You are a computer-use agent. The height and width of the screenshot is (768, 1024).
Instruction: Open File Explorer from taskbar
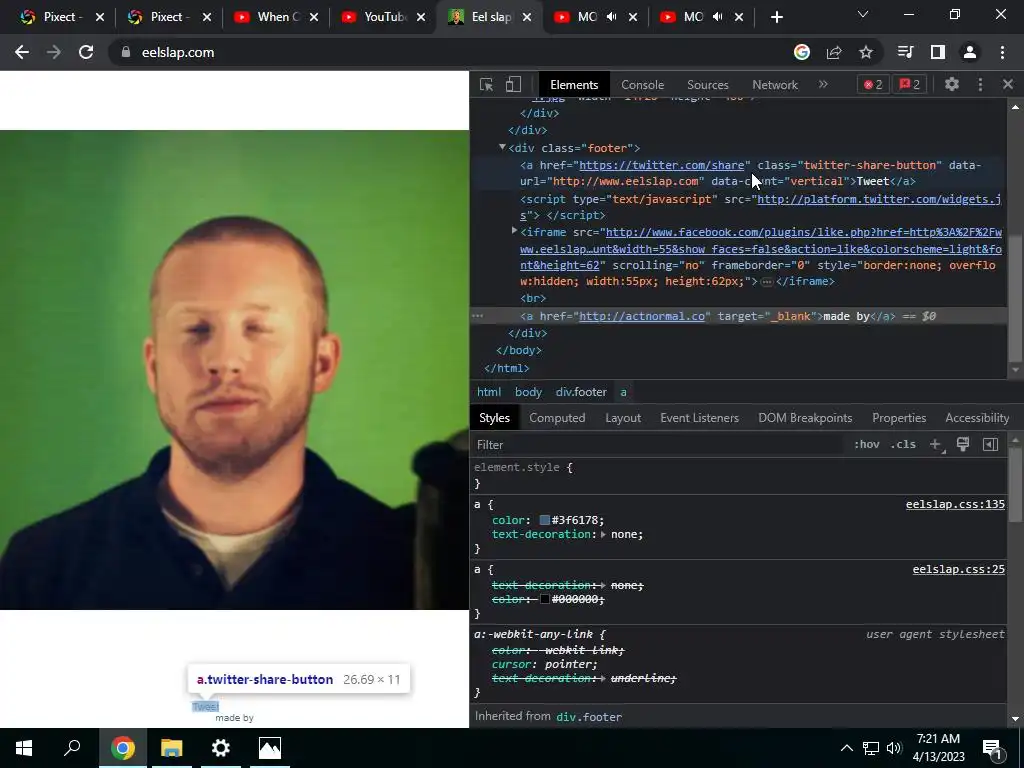pyautogui.click(x=171, y=748)
